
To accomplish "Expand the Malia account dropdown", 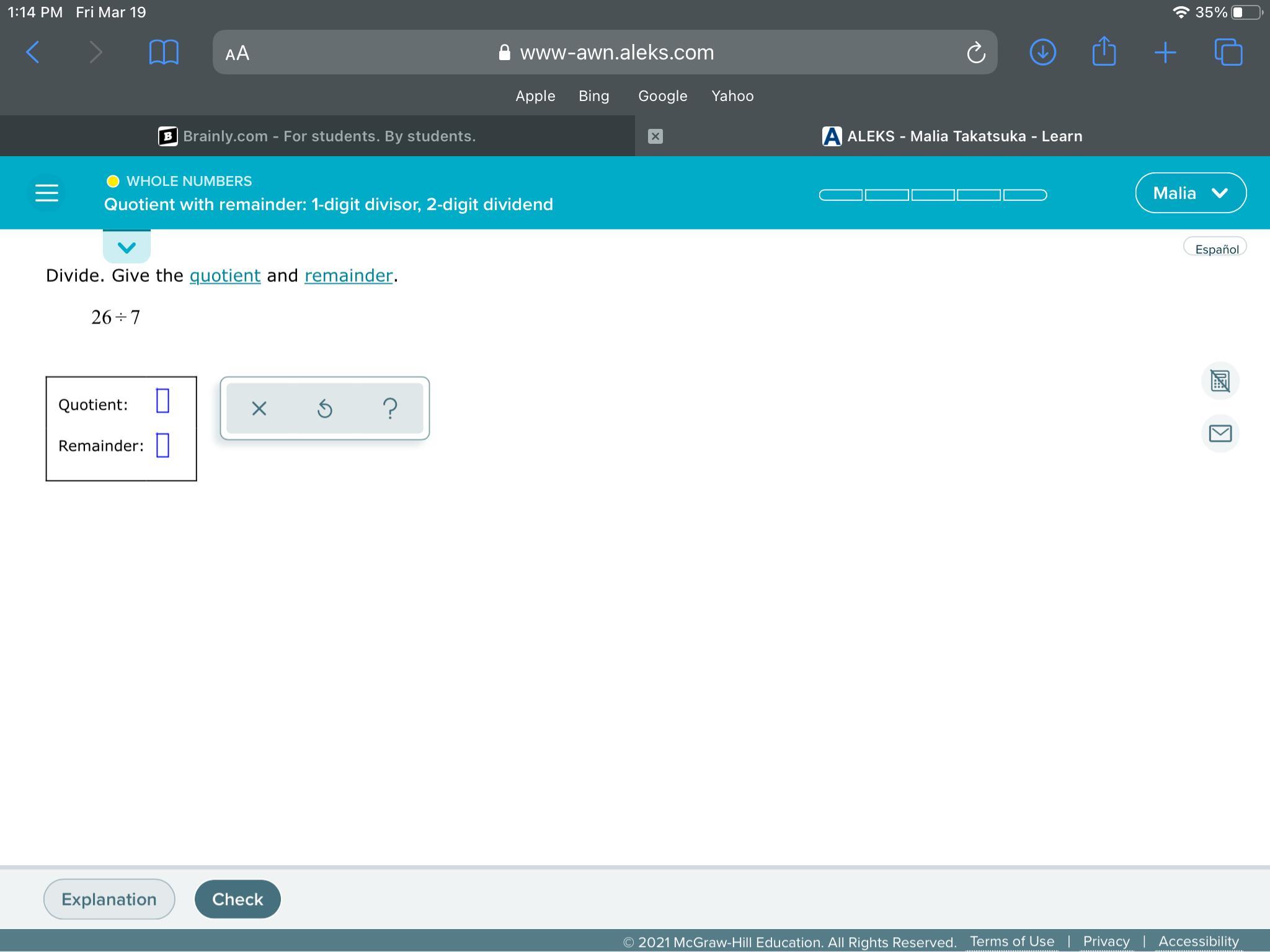I will (x=1190, y=193).
